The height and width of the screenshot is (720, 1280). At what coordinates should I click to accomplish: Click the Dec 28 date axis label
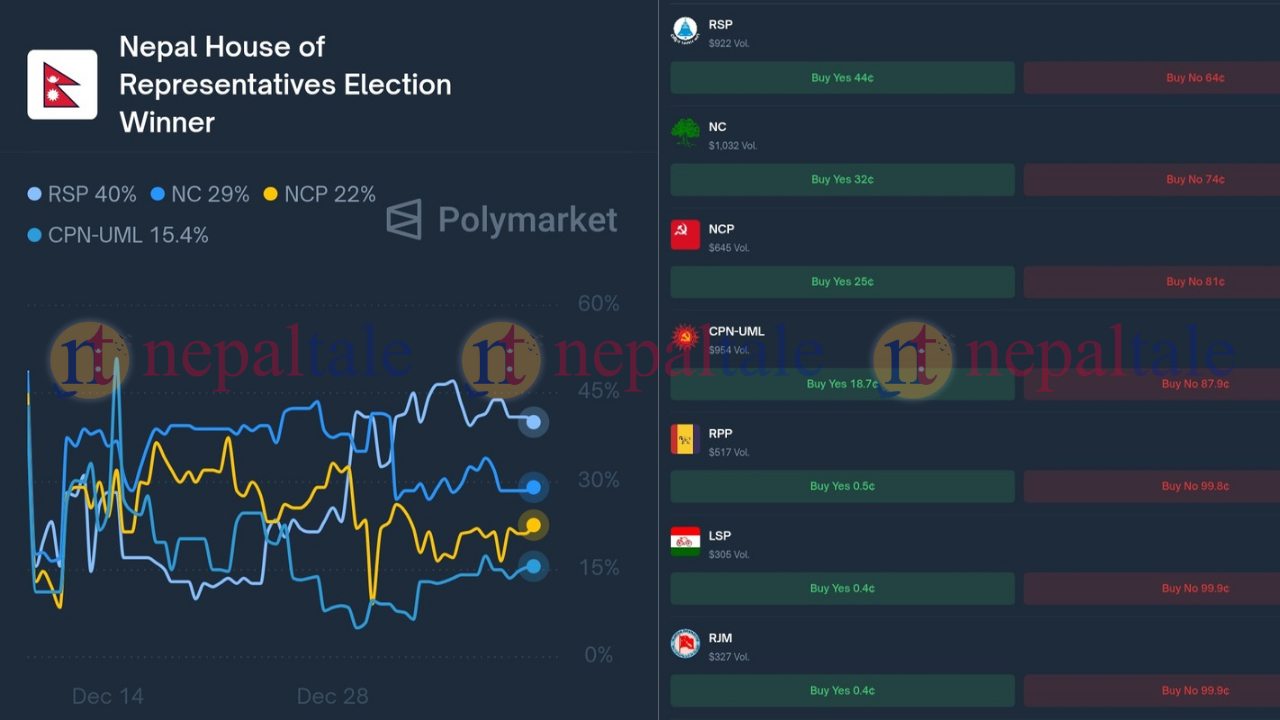(x=332, y=696)
